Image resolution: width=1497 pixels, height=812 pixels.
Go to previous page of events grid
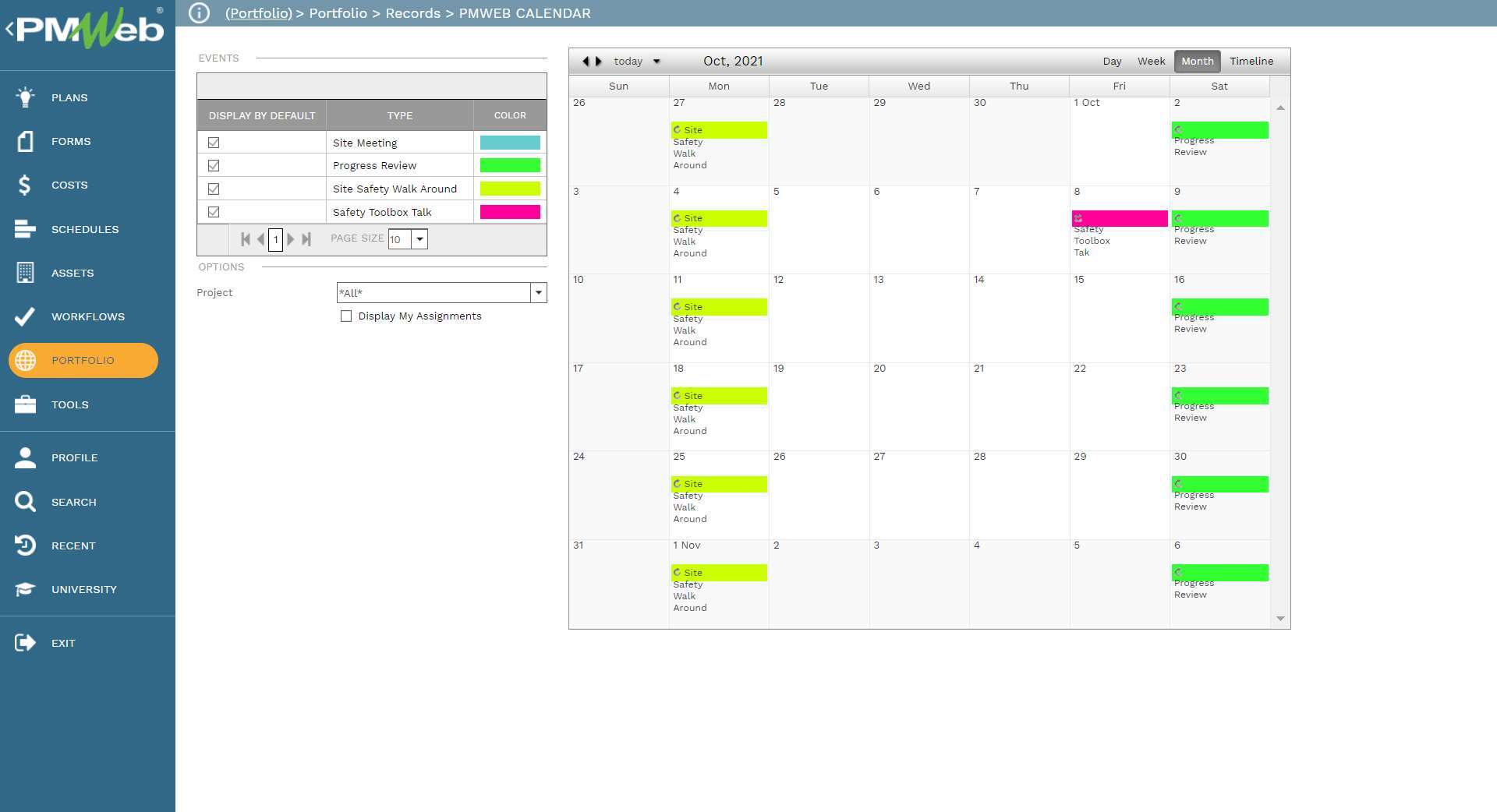(x=260, y=239)
